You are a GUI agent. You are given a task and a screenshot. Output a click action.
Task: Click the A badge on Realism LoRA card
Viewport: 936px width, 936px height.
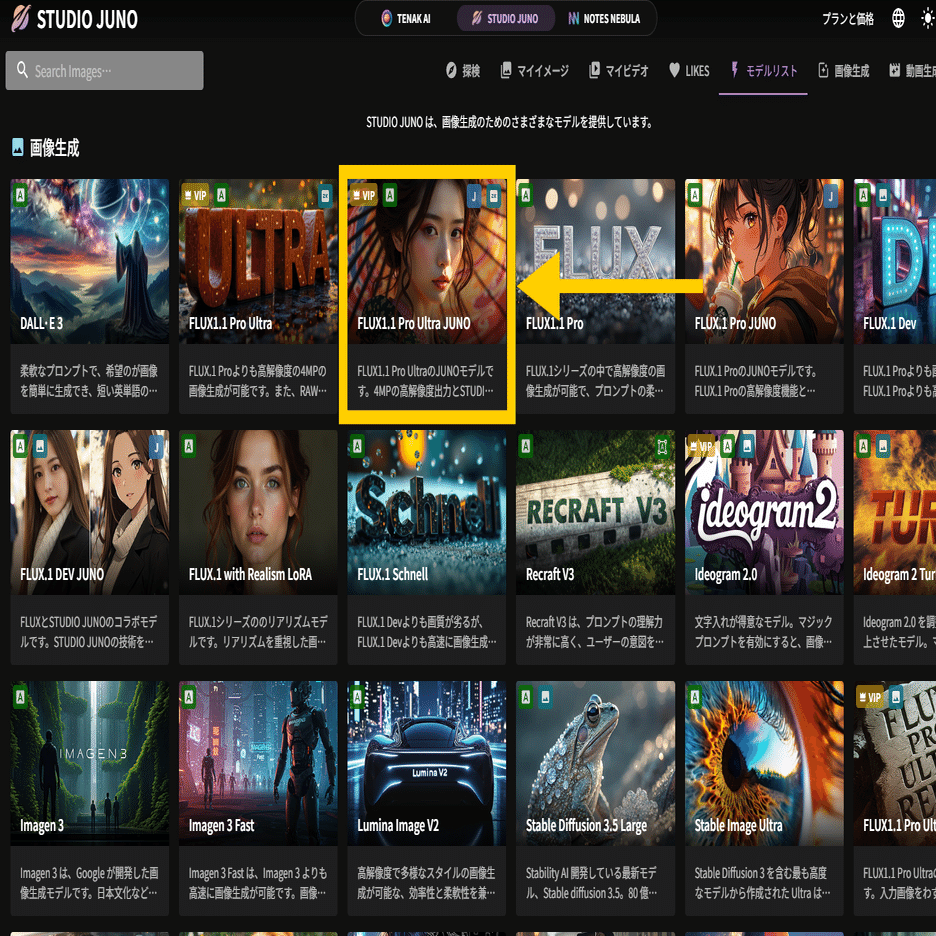point(189,446)
